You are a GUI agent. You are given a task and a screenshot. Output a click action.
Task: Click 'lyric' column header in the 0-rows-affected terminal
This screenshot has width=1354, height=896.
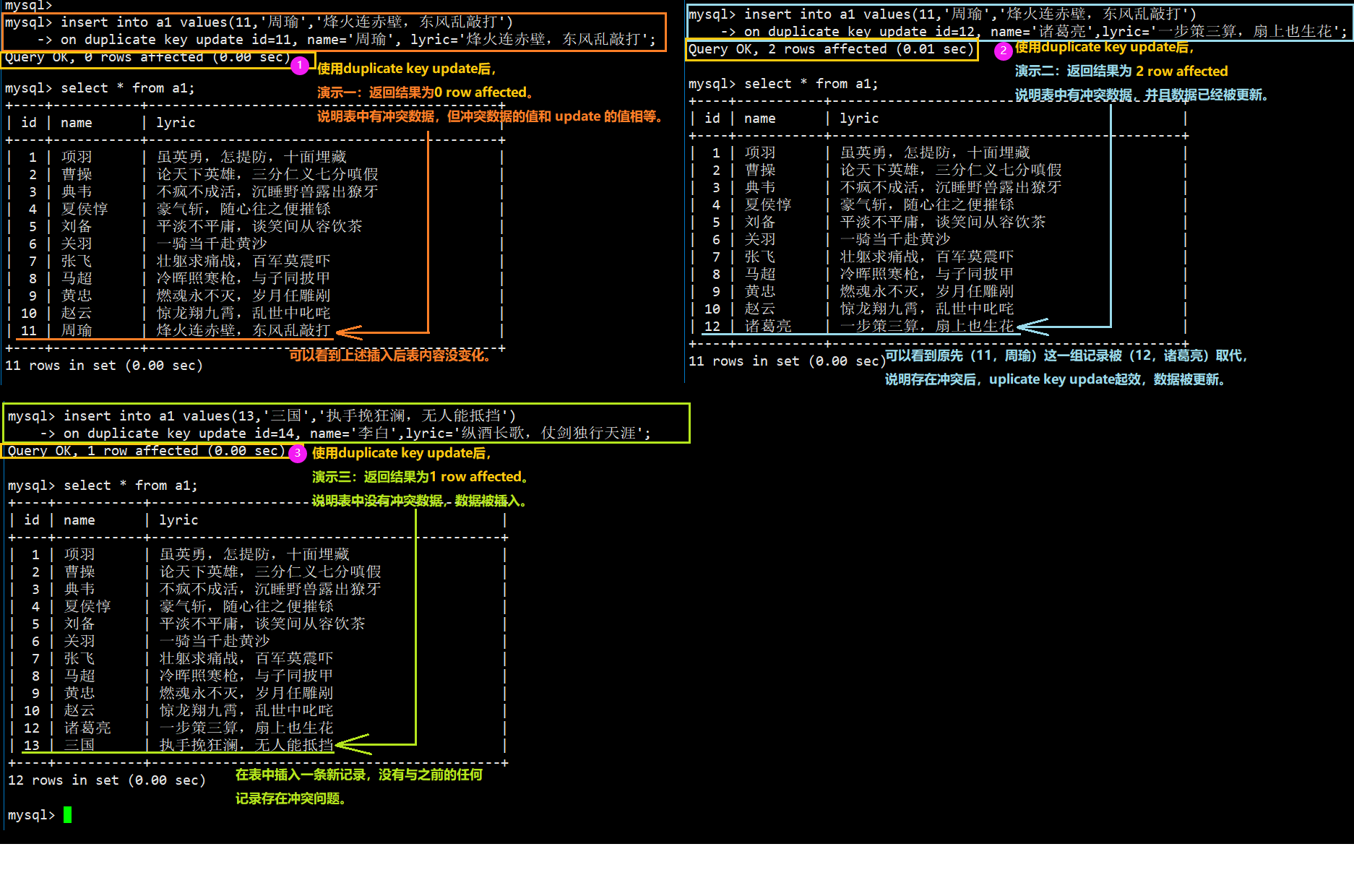pos(176,123)
